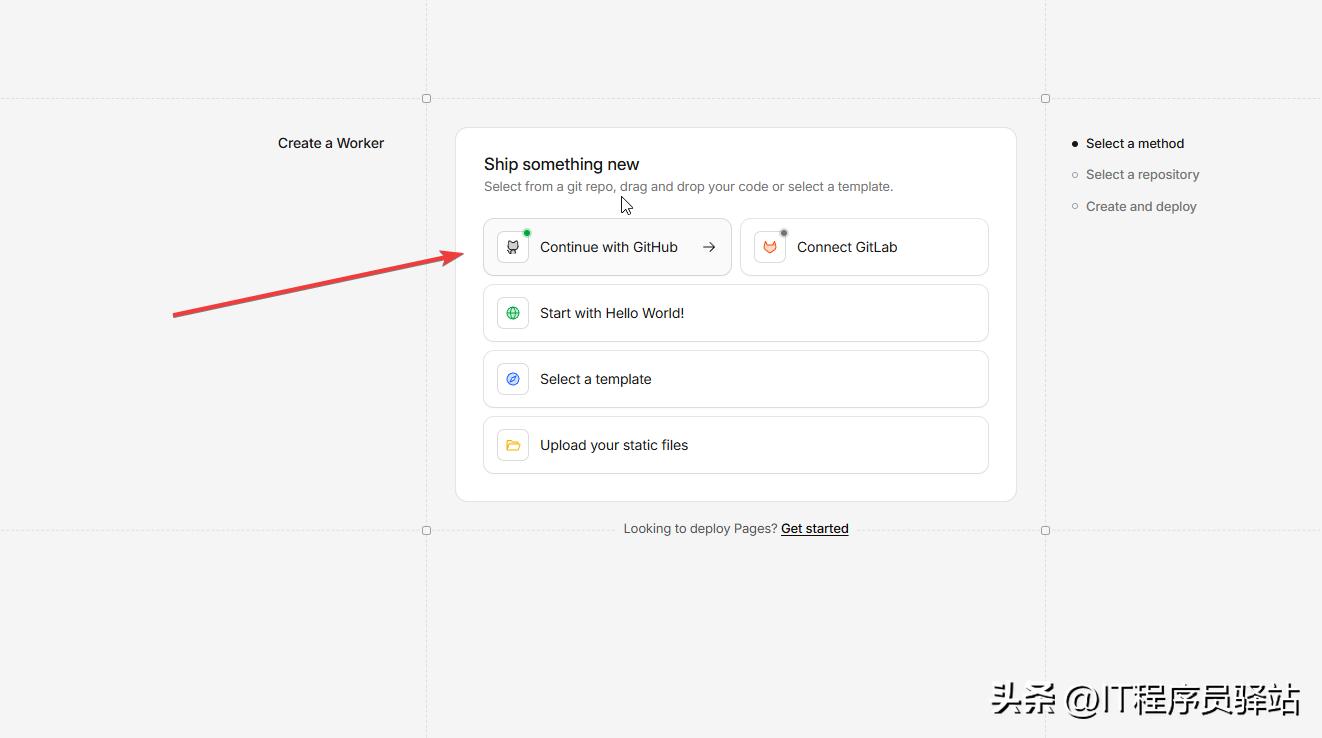The height and width of the screenshot is (738, 1322).
Task: Click the grey status dot on GitLab icon
Action: pos(784,233)
